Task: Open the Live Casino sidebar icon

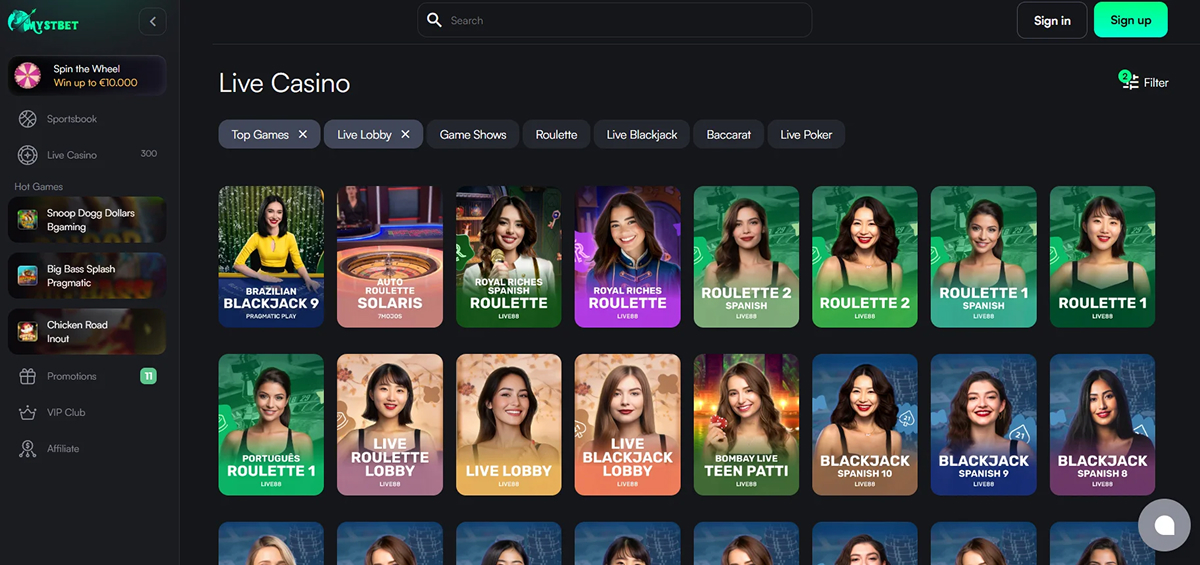Action: 28,155
